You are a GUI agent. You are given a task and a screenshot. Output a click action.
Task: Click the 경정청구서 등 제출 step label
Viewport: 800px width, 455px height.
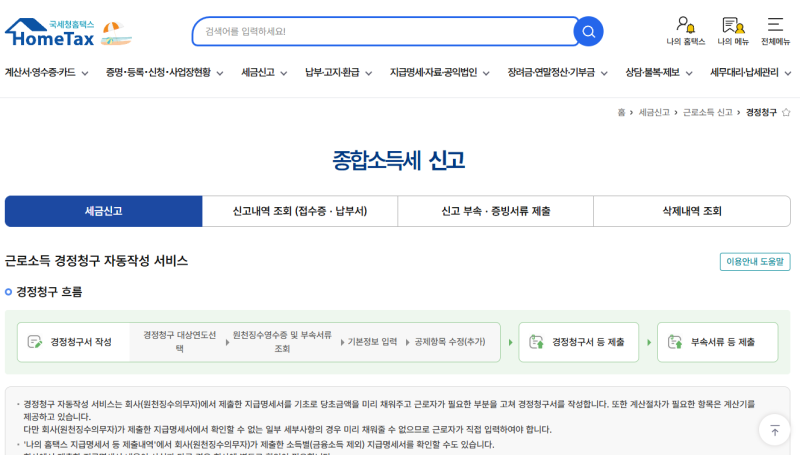tap(588, 342)
